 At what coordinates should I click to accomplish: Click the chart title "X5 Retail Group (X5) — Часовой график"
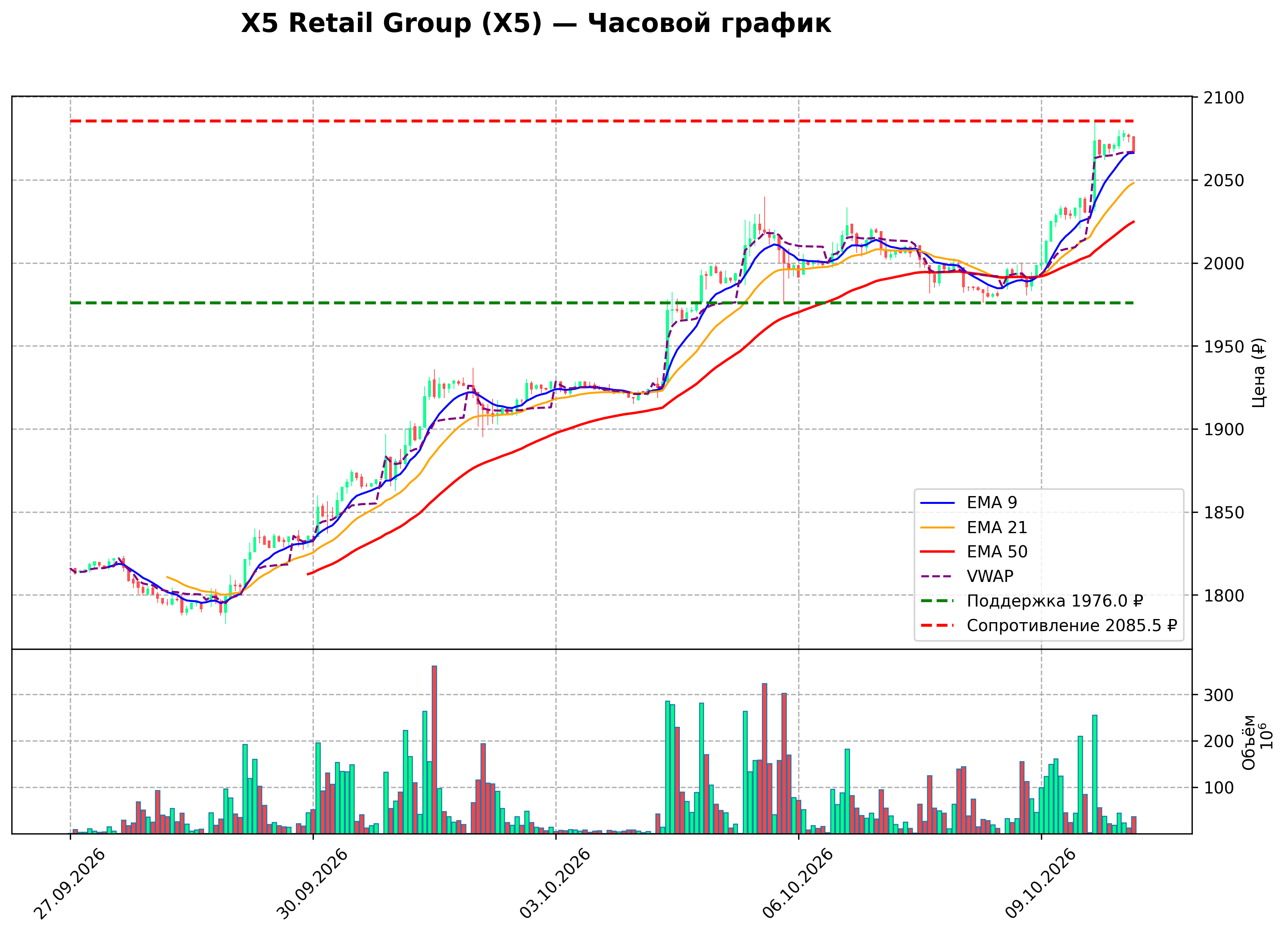pyautogui.click(x=535, y=24)
